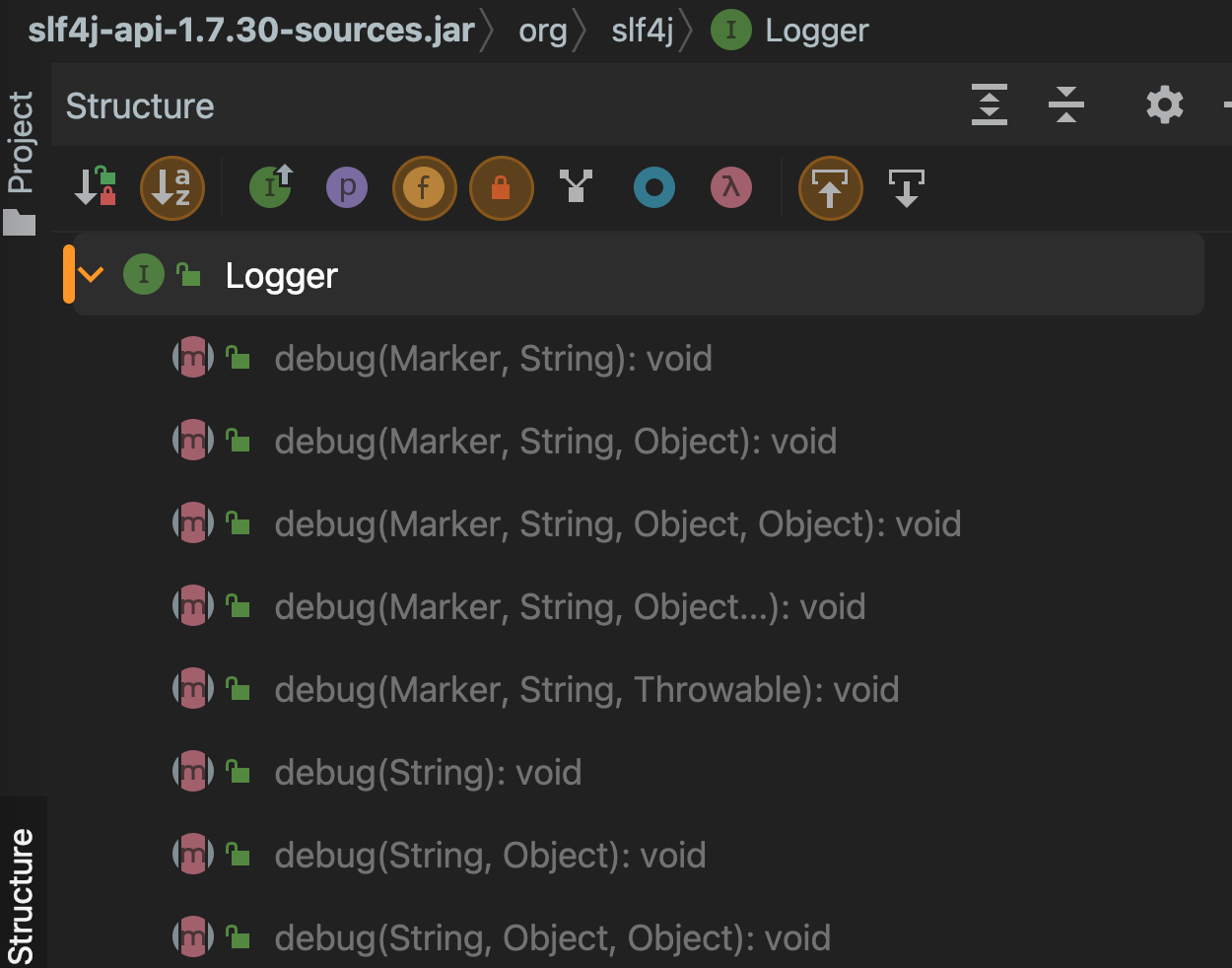Viewport: 1232px width, 968px height.
Task: Select debug(Marker, String, Throwable) method
Action: 586,690
